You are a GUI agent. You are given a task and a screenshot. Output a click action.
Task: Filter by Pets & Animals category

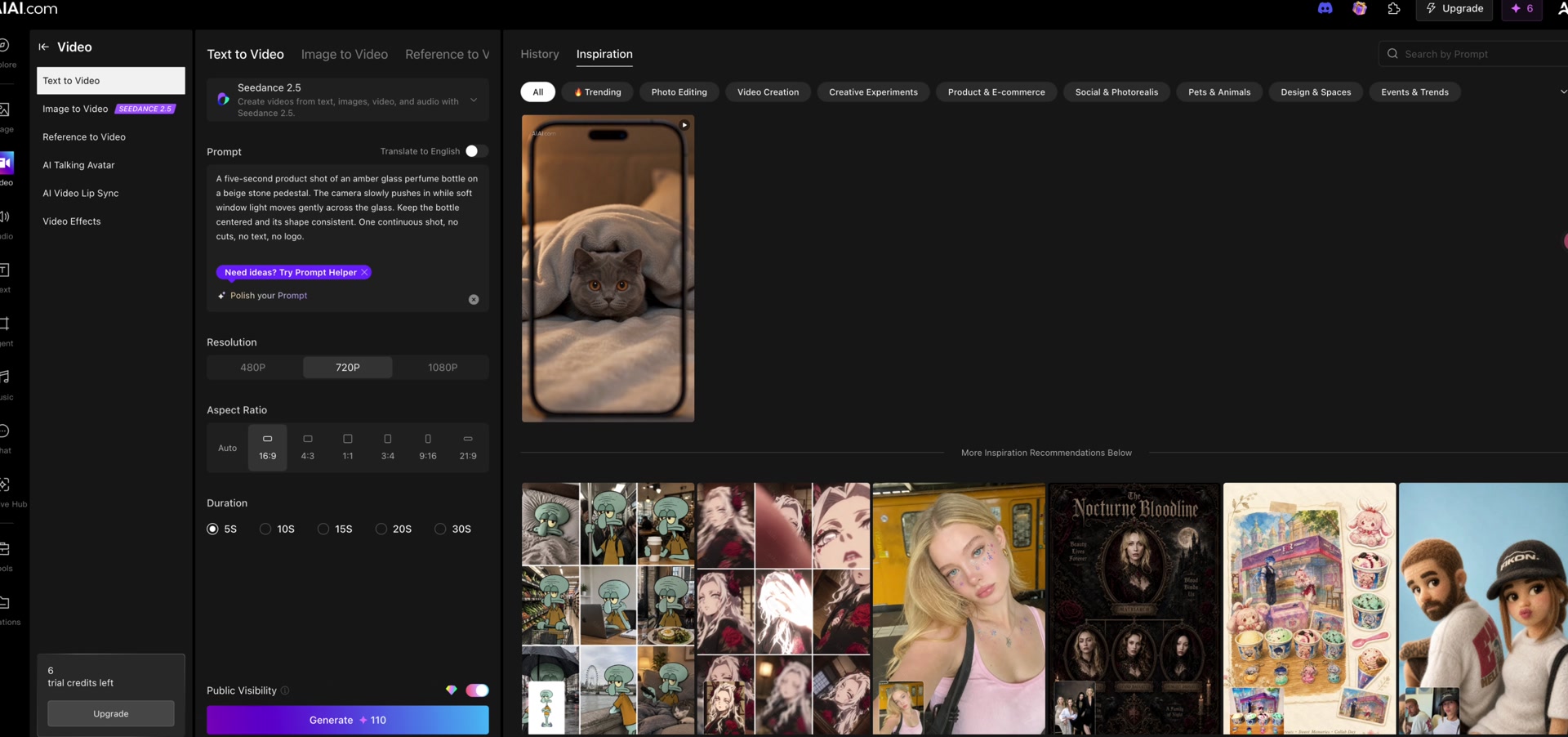point(1219,92)
